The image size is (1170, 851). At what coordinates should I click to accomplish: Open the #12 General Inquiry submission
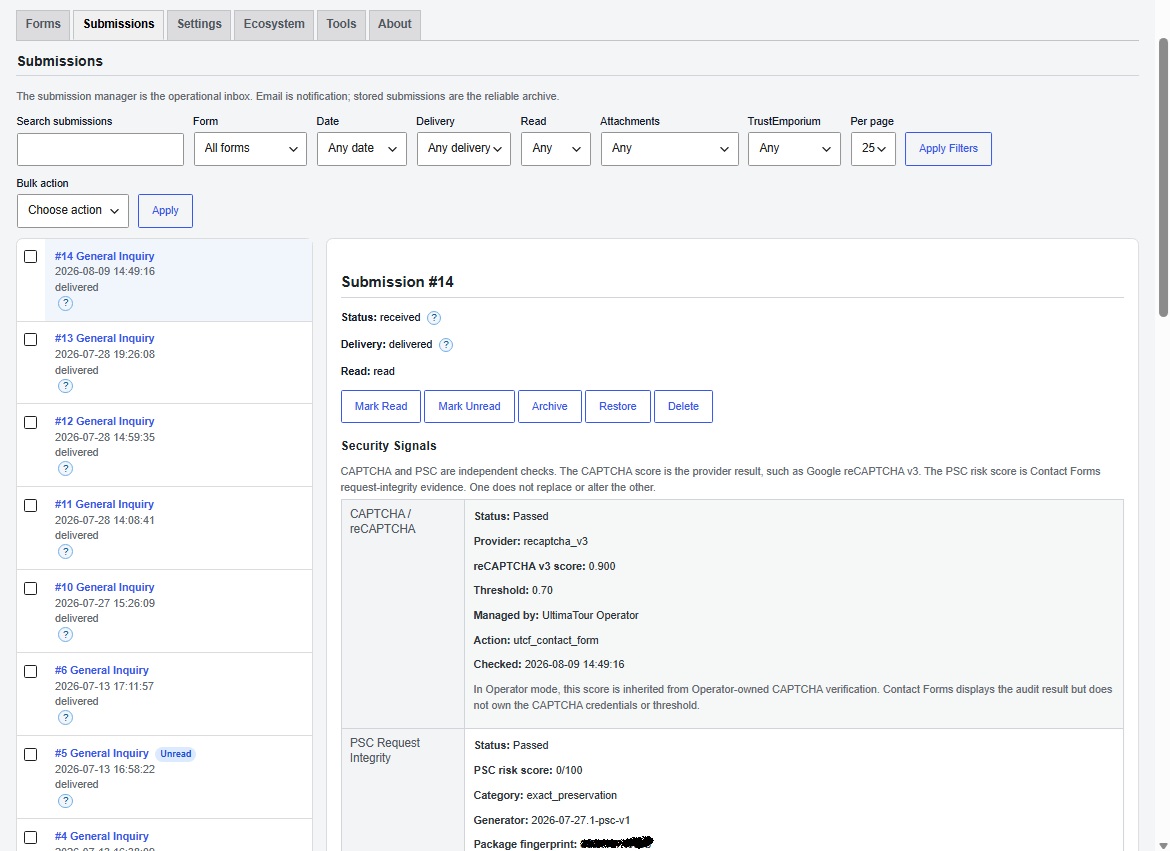[104, 421]
